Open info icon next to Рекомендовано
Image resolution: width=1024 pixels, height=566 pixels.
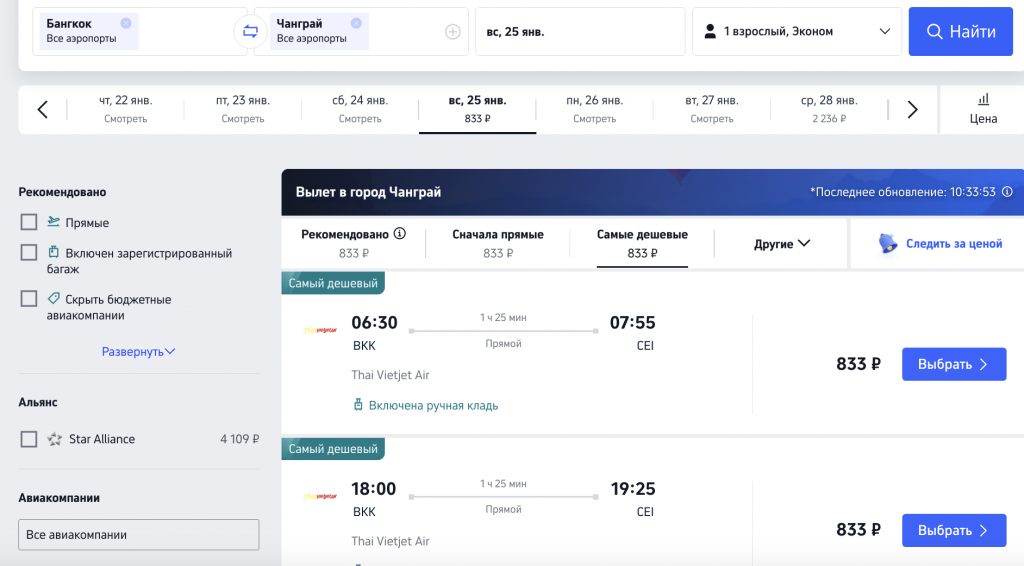point(400,234)
